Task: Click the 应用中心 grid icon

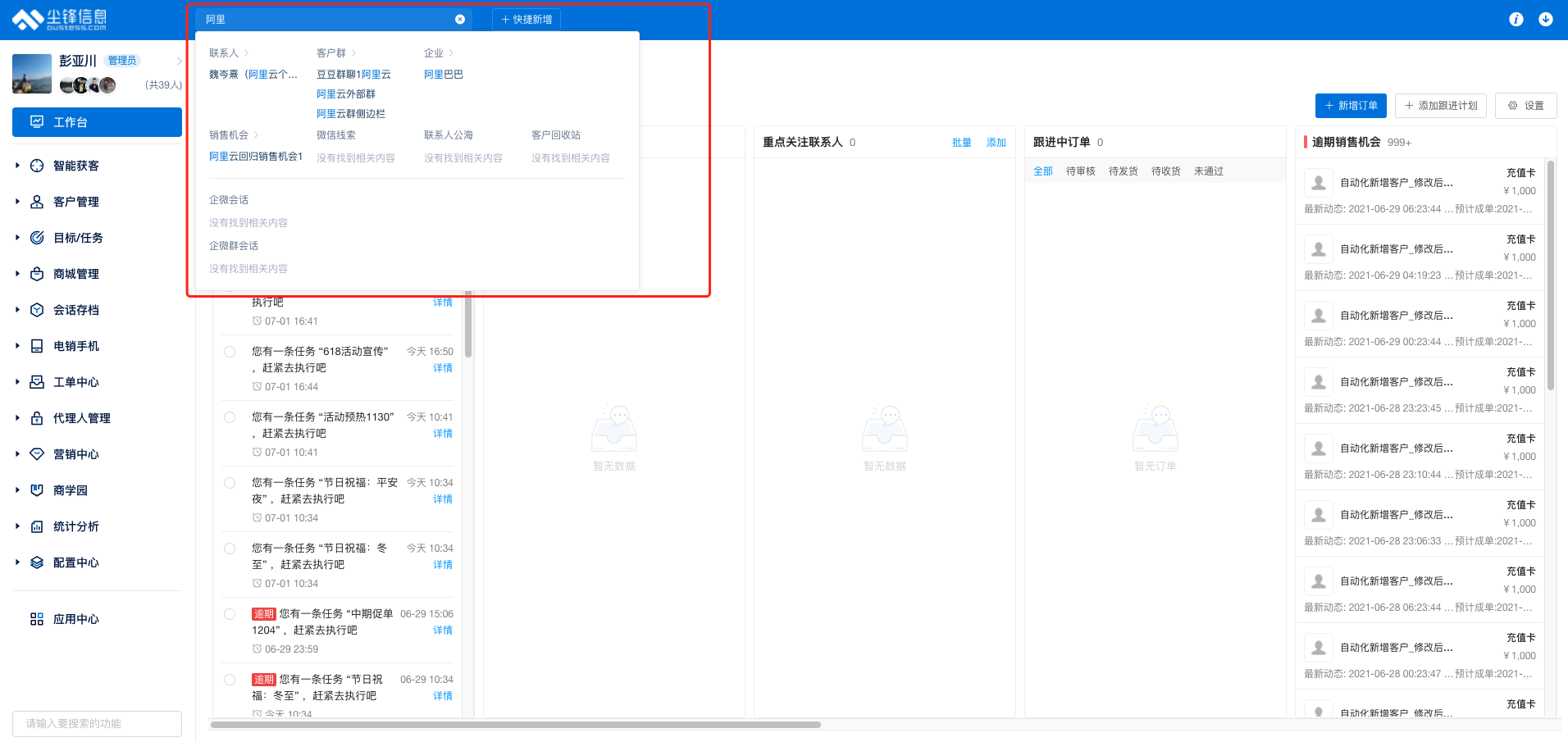Action: tap(37, 619)
